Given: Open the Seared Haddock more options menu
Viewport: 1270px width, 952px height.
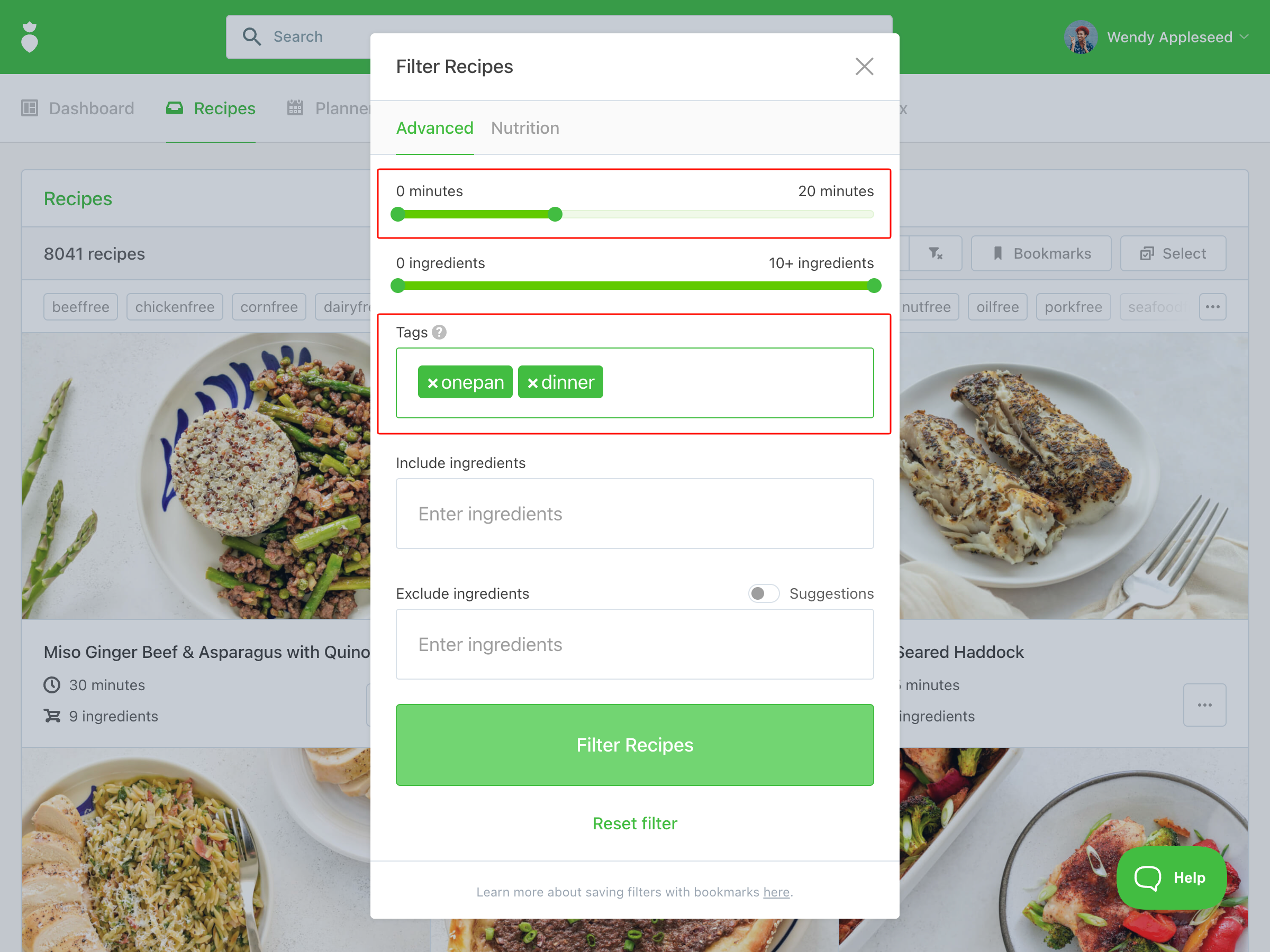Looking at the screenshot, I should [1204, 704].
